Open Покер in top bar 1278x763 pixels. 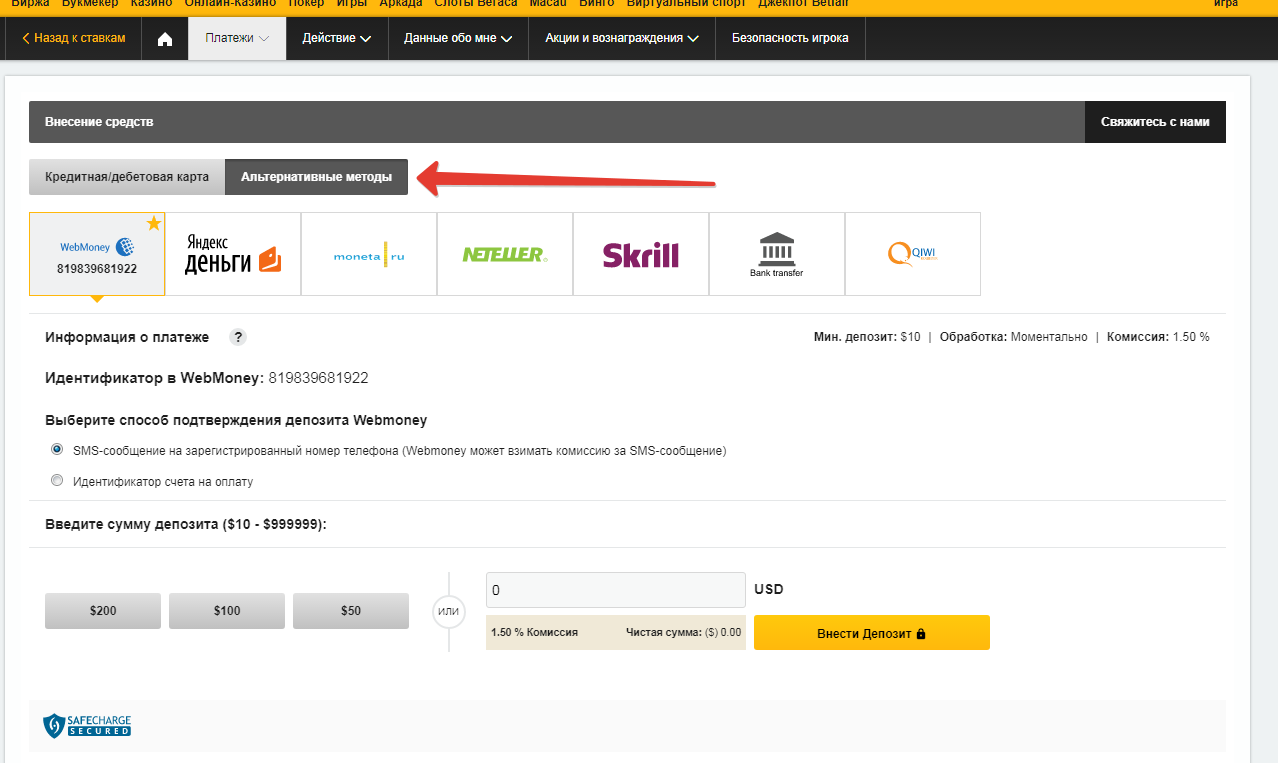click(x=305, y=4)
